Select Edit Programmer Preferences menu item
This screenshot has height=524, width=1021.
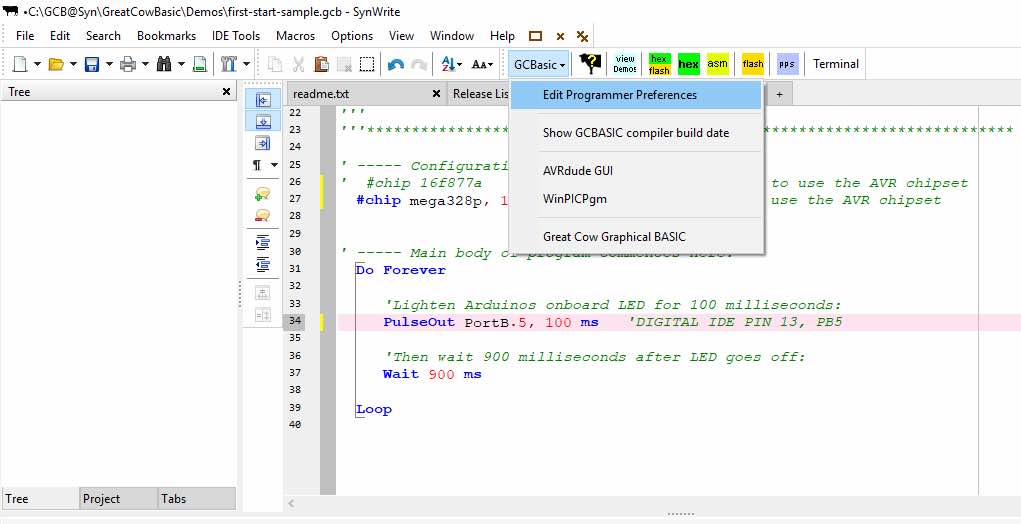(636, 95)
